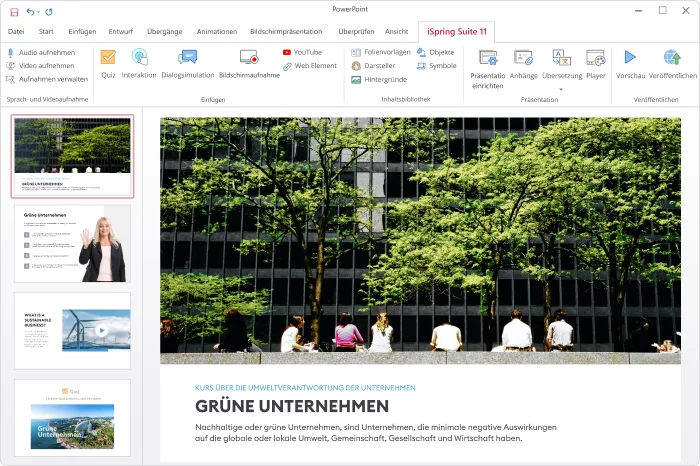Click the Dialogsimulation icon

pos(188,57)
